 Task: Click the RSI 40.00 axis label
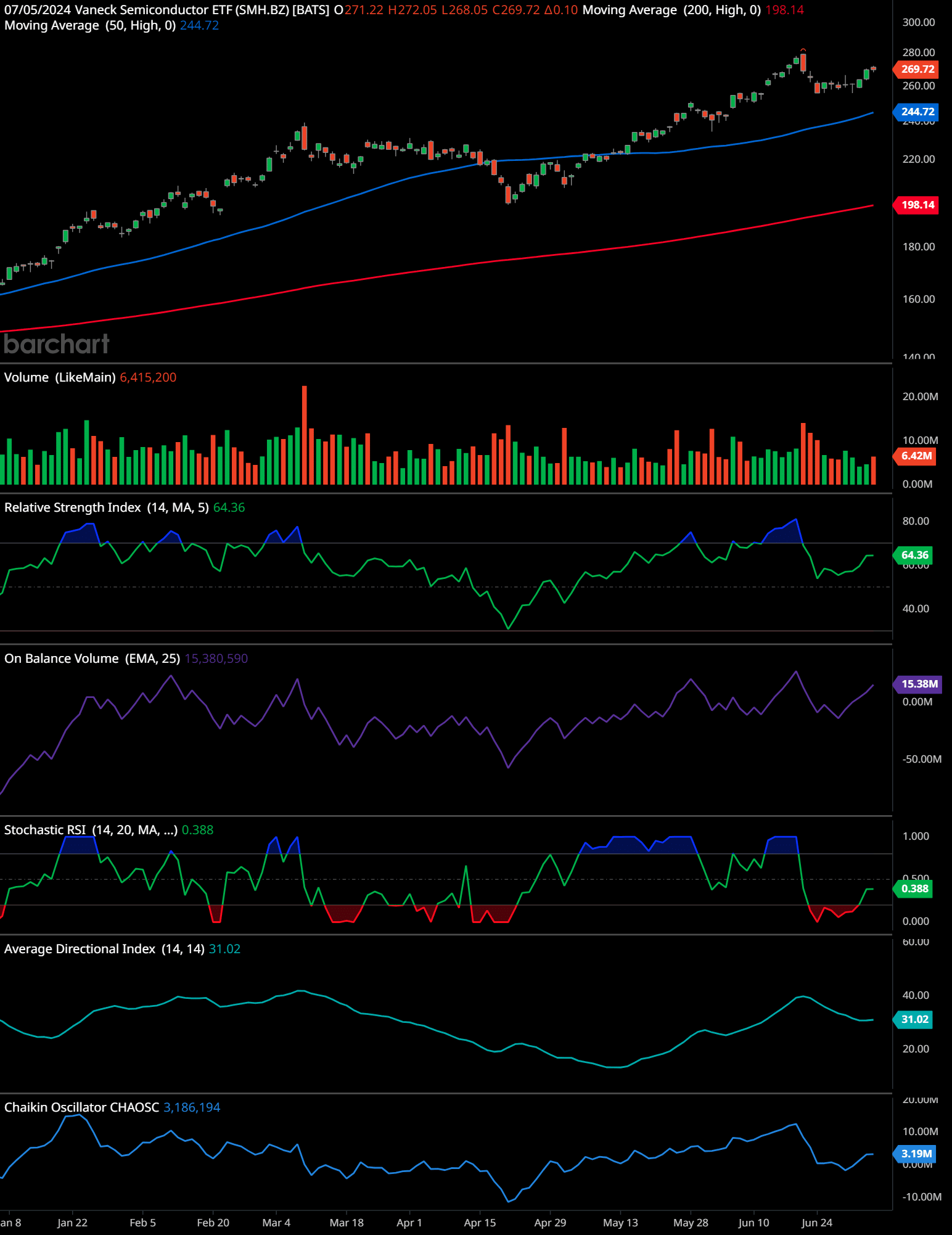click(916, 609)
